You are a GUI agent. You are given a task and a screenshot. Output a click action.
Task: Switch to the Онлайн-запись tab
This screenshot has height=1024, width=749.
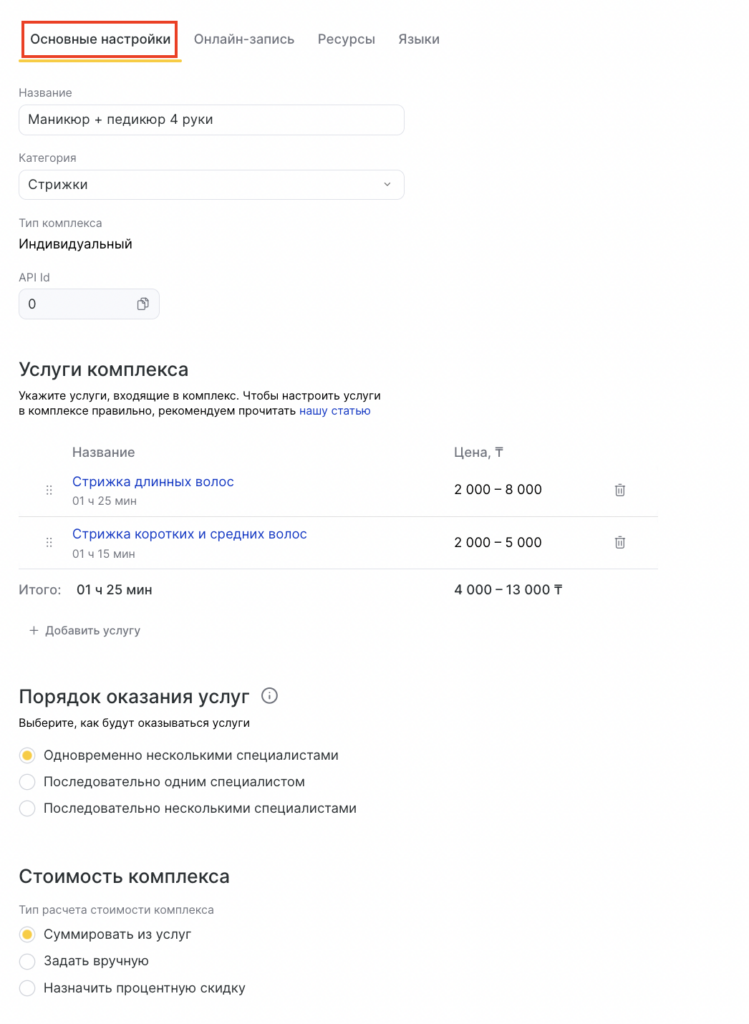click(x=244, y=40)
